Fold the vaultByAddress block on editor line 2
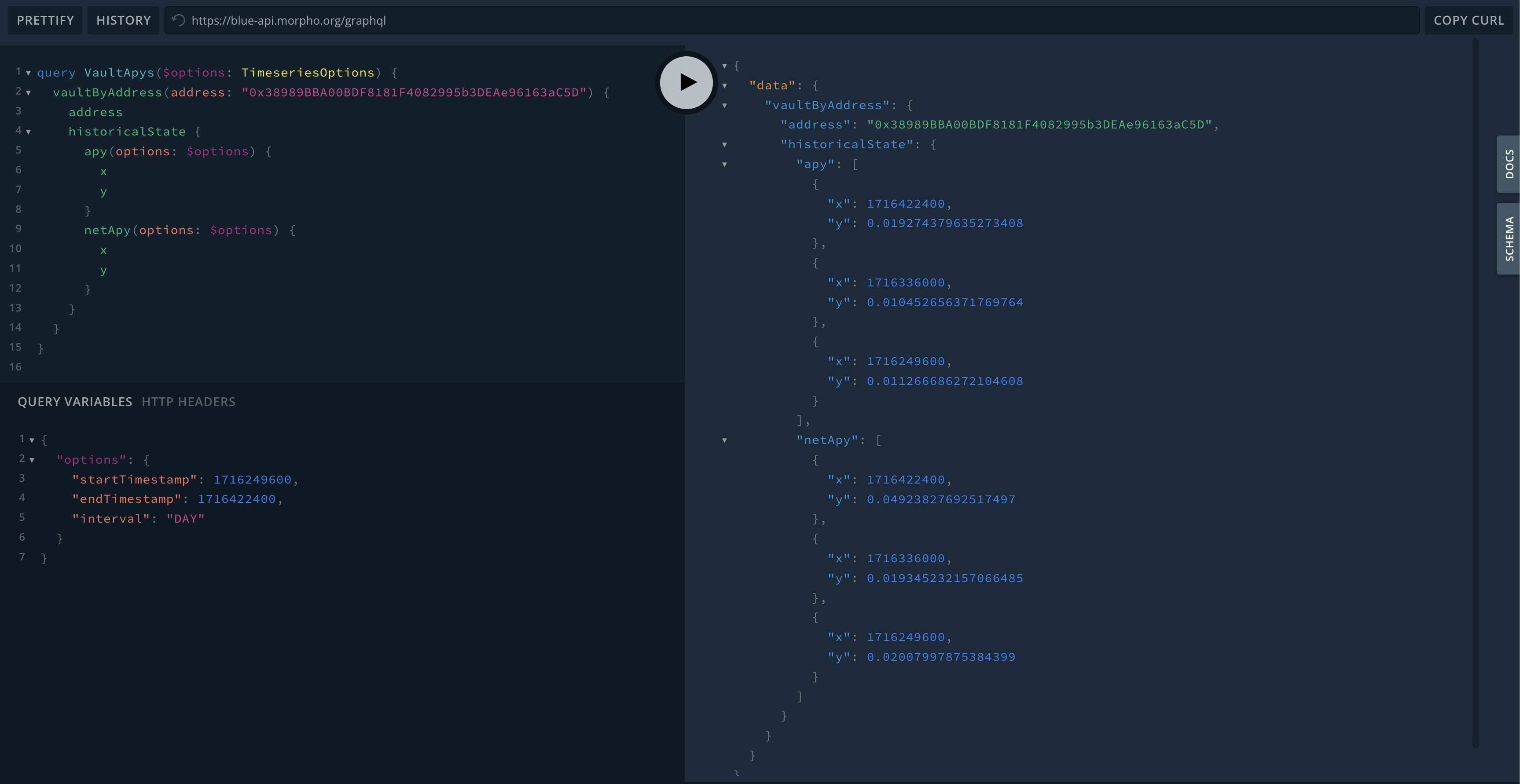Viewport: 1520px width, 784px height. [28, 93]
